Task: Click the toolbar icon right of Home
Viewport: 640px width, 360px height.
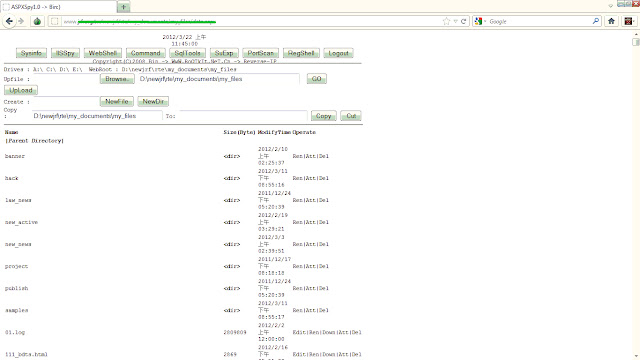Action: 629,21
